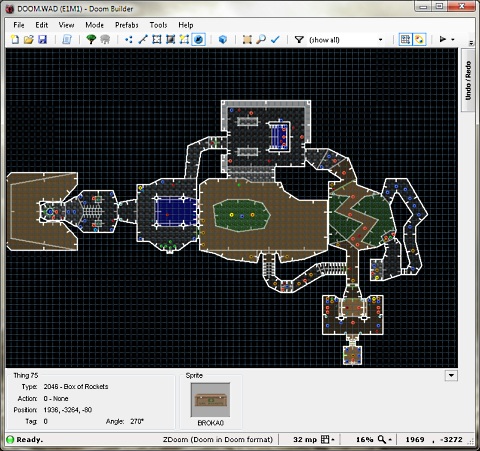Open a map with the folder icon
This screenshot has width=480, height=451.
29,39
